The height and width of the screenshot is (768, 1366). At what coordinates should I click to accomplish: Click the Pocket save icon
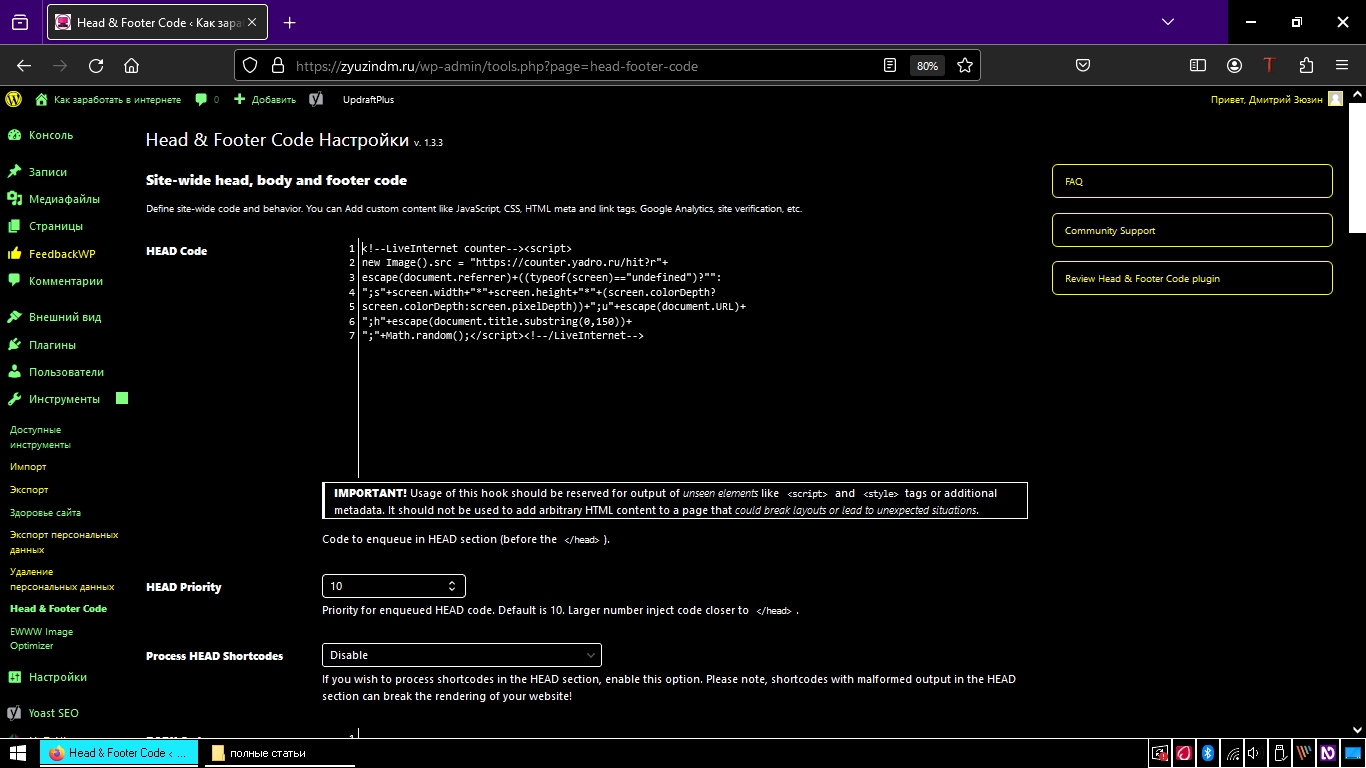pos(1083,65)
